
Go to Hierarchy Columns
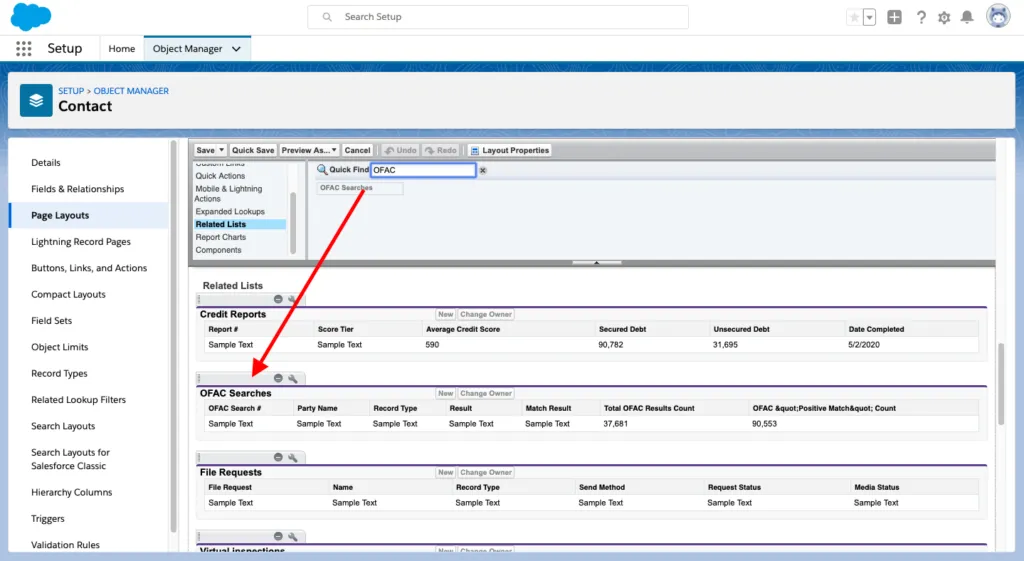(x=72, y=492)
